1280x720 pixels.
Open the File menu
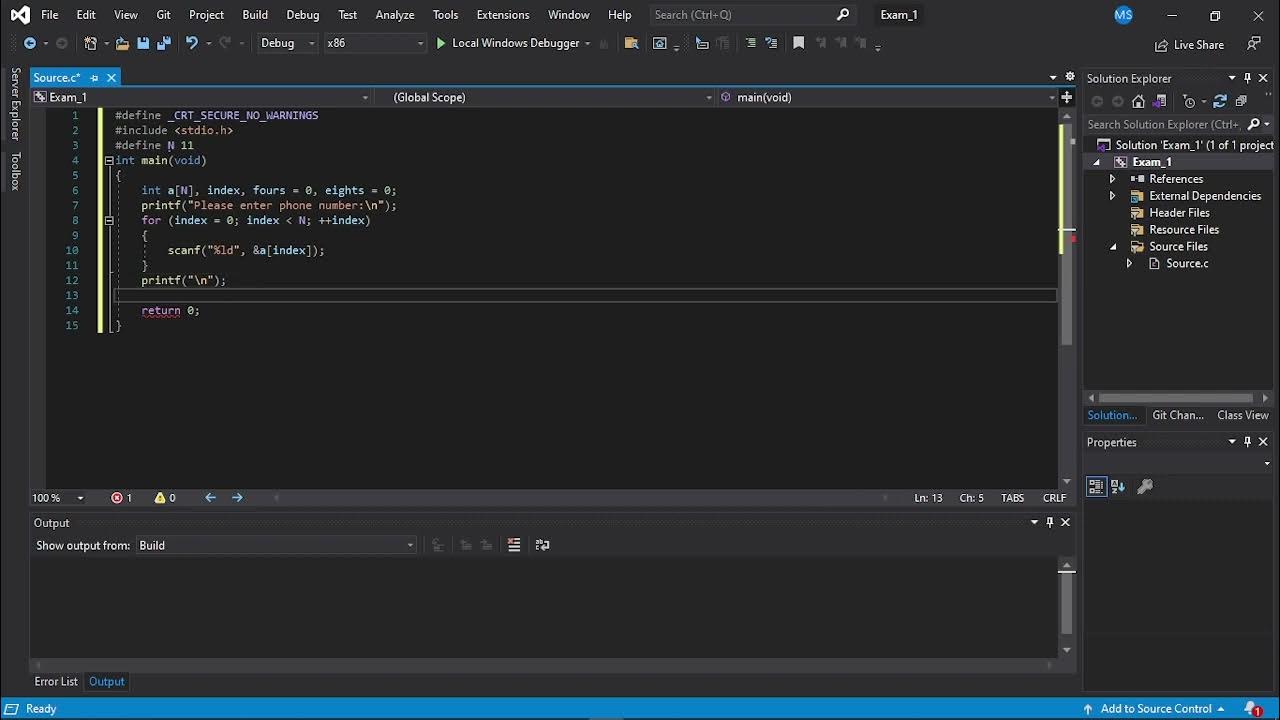pos(50,15)
